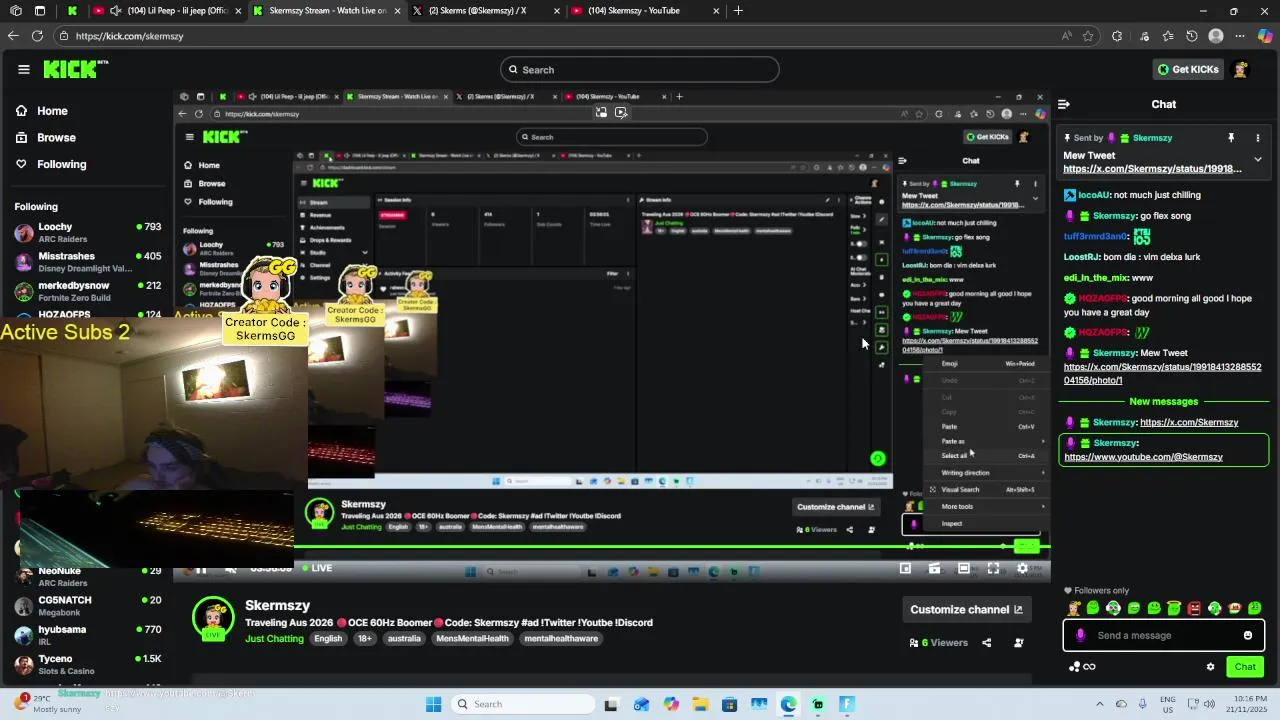Click the Get KICKs button

pos(1188,69)
